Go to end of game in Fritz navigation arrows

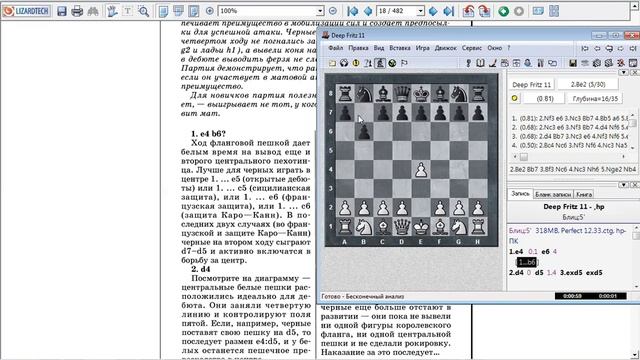pyautogui.click(x=633, y=48)
